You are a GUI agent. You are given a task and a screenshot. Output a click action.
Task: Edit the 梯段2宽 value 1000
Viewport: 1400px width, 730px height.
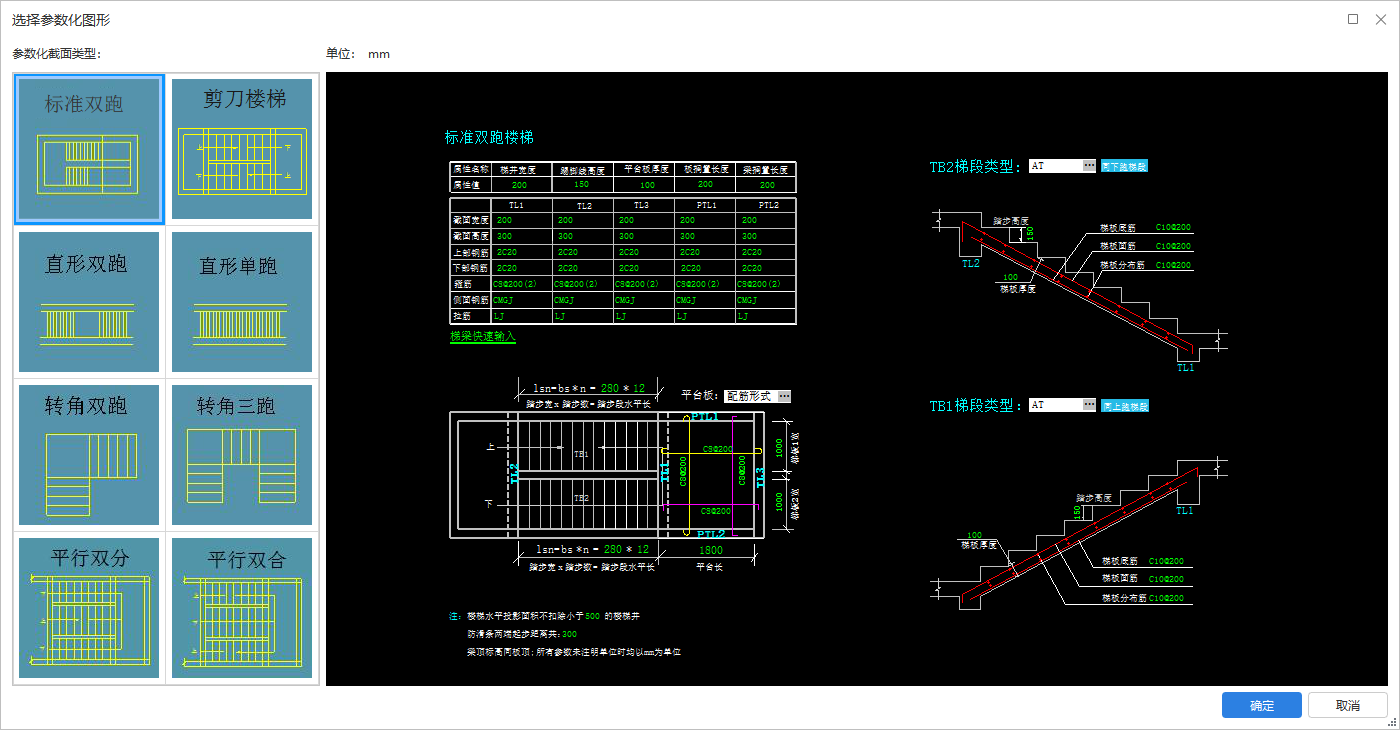tap(779, 501)
